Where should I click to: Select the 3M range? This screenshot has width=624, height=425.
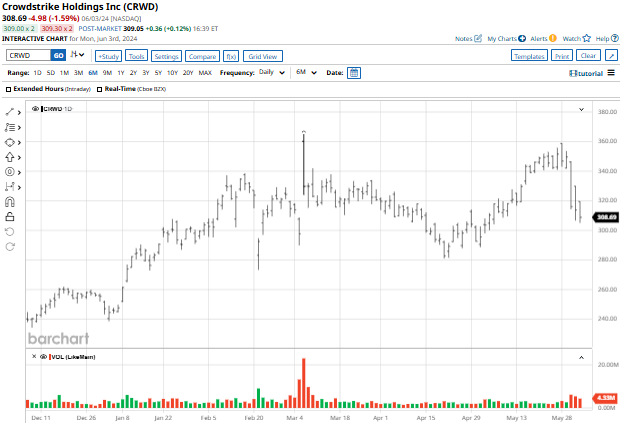pos(78,73)
